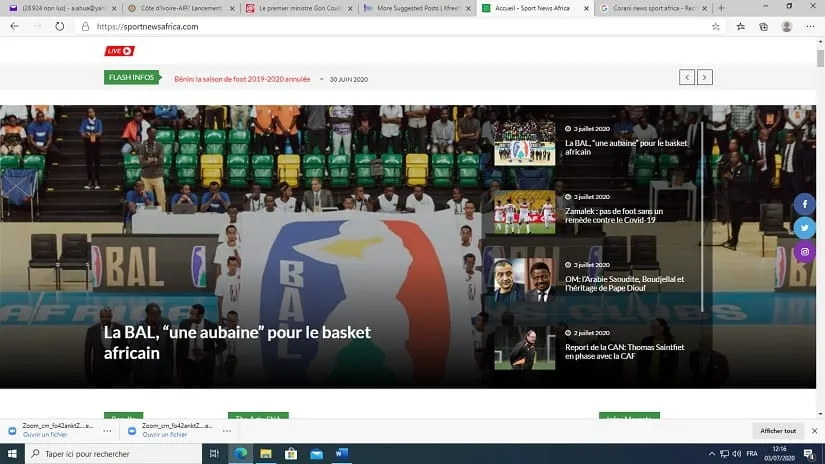Open main headline La BAL une aubaine
The image size is (825, 464).
click(237, 342)
